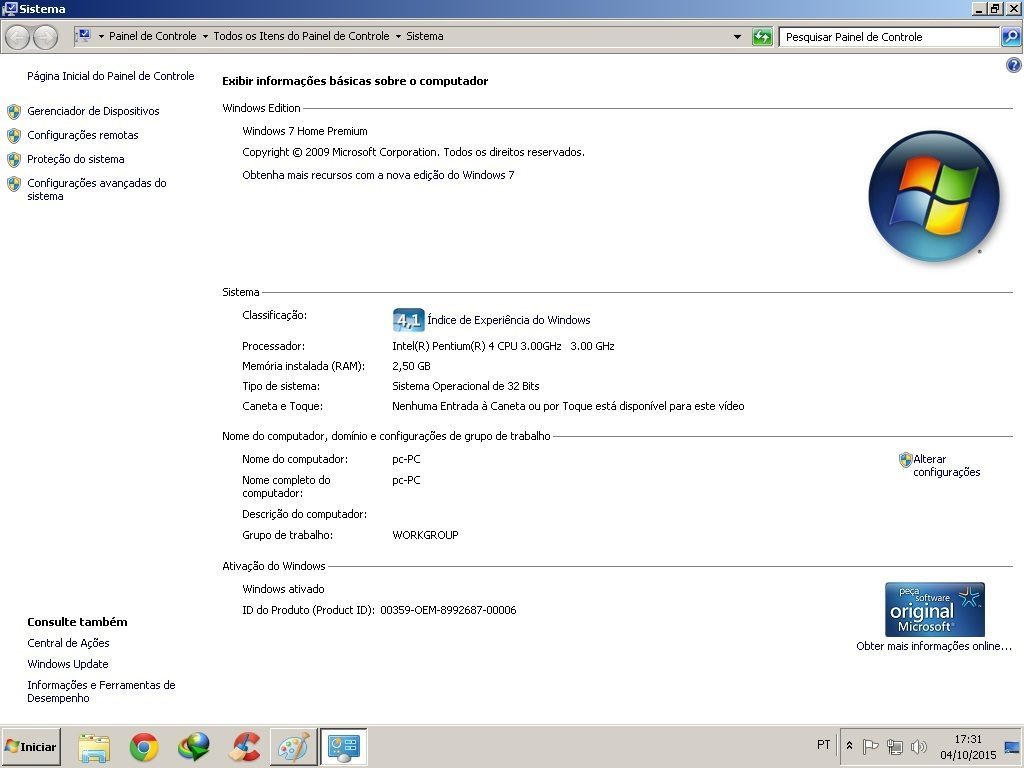
Task: Open Página Inicial do Painel de Controle
Action: pyautogui.click(x=111, y=76)
